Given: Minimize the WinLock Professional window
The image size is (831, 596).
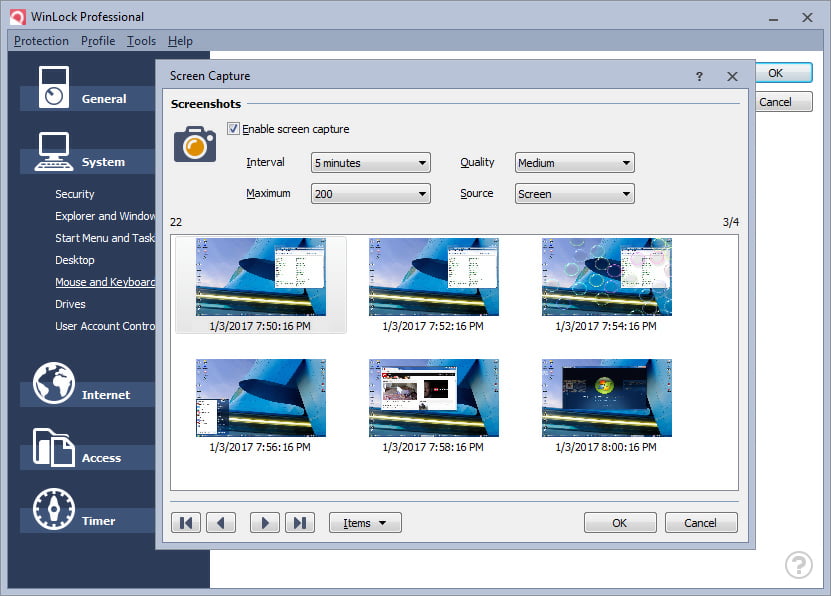Looking at the screenshot, I should click(773, 19).
